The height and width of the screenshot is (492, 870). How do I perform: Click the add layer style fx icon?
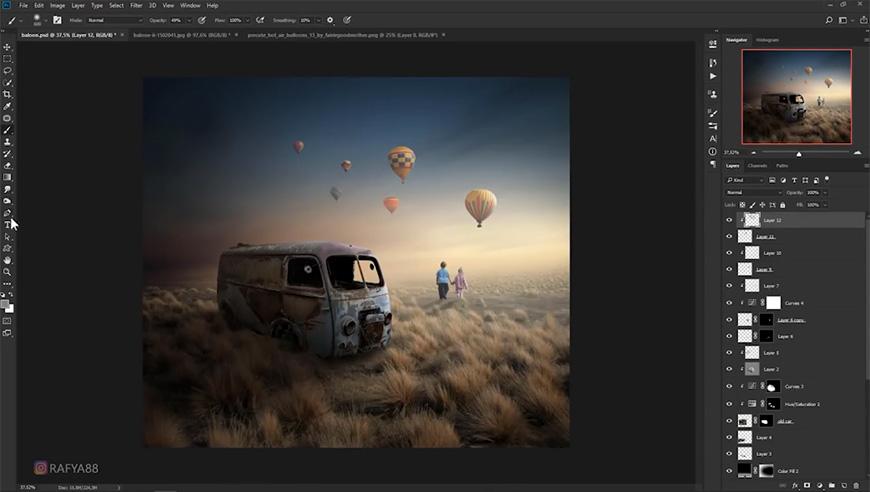click(795, 485)
